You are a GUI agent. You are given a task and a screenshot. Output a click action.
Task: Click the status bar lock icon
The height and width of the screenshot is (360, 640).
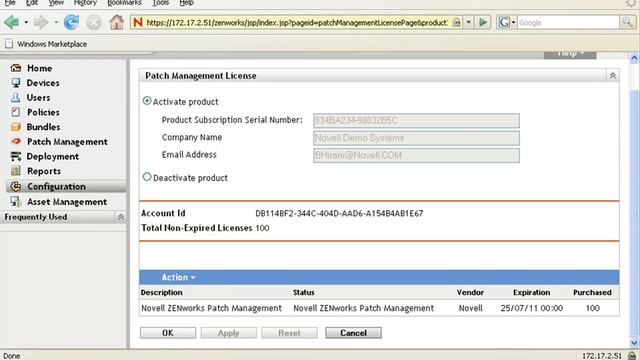click(632, 356)
